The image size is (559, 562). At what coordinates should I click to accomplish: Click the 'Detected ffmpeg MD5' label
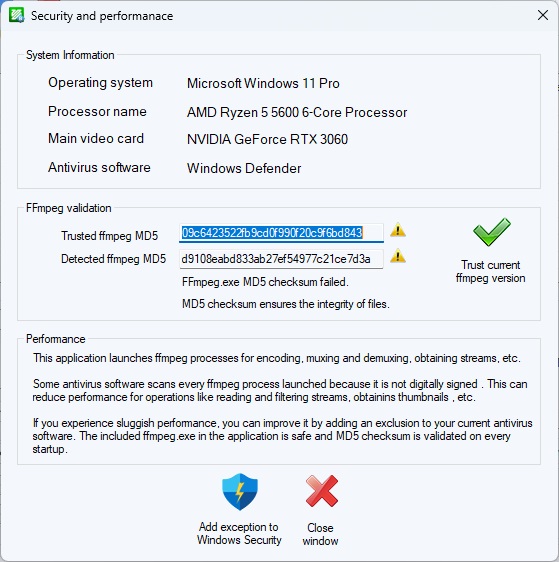113,259
